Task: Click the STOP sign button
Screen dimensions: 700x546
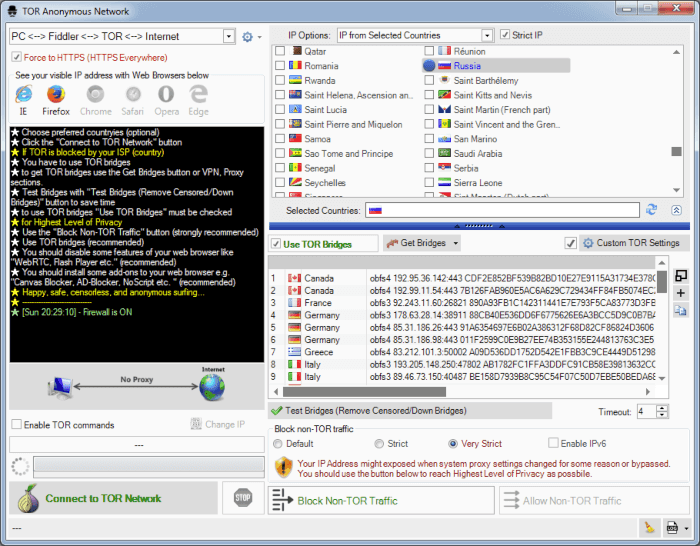Action: [x=243, y=497]
